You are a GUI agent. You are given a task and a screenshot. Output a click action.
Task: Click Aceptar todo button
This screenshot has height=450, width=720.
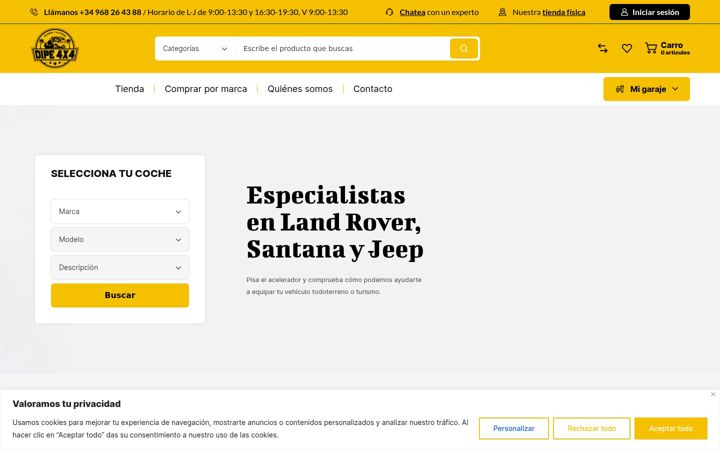click(671, 428)
